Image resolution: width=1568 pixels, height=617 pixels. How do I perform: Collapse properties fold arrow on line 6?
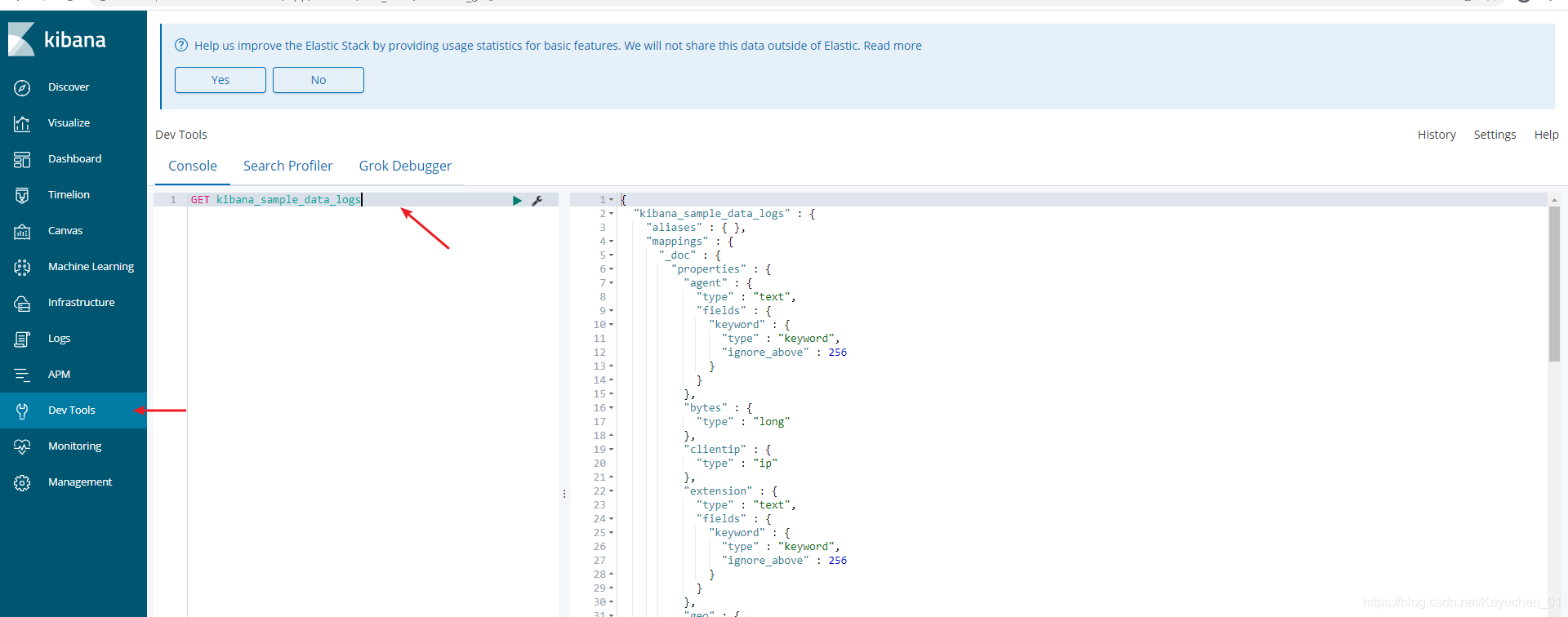tap(611, 269)
